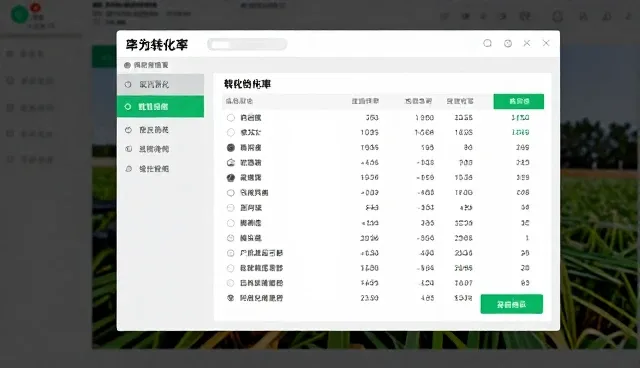Click the green number in the top table row

(520, 117)
